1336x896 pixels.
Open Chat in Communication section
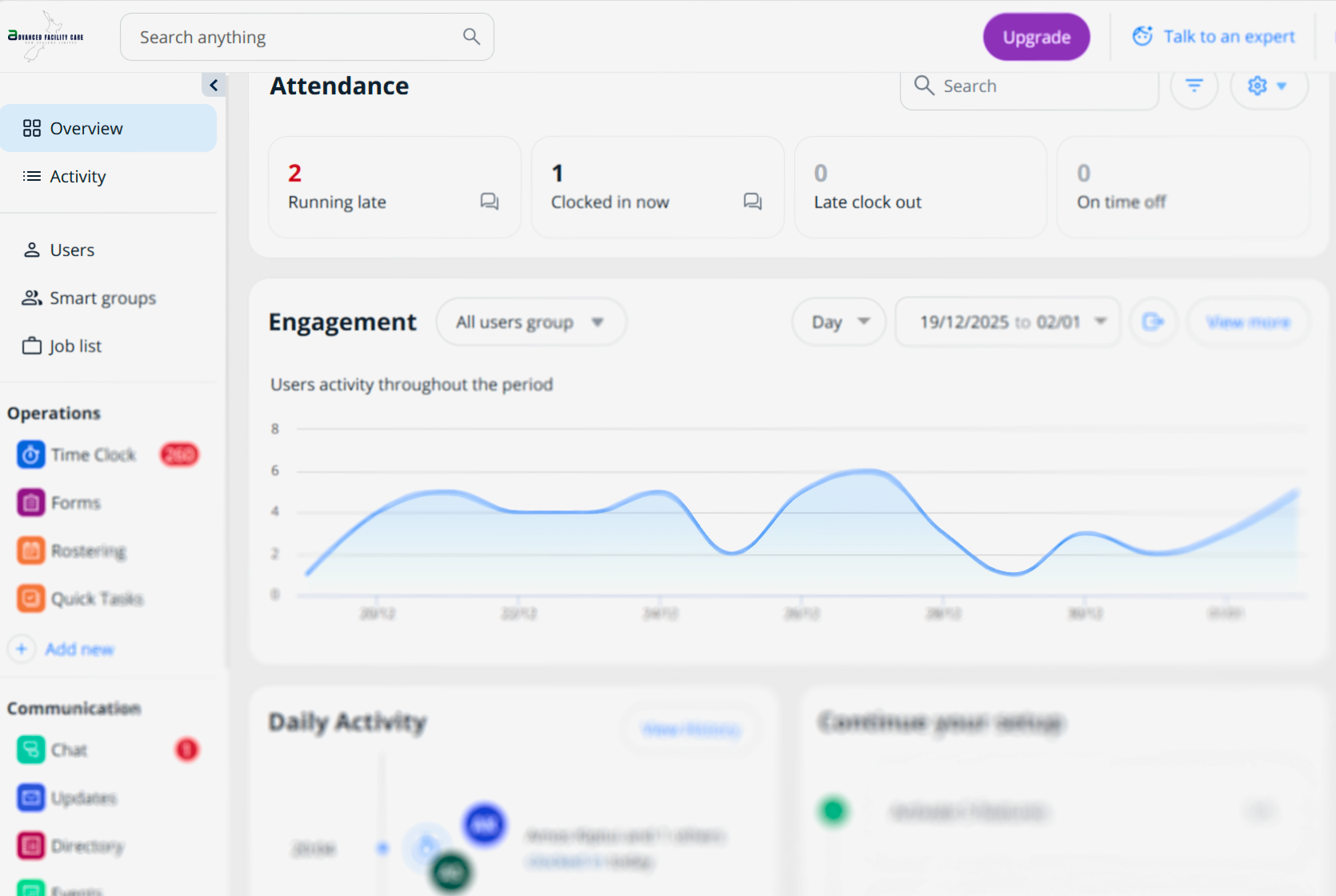pos(69,750)
